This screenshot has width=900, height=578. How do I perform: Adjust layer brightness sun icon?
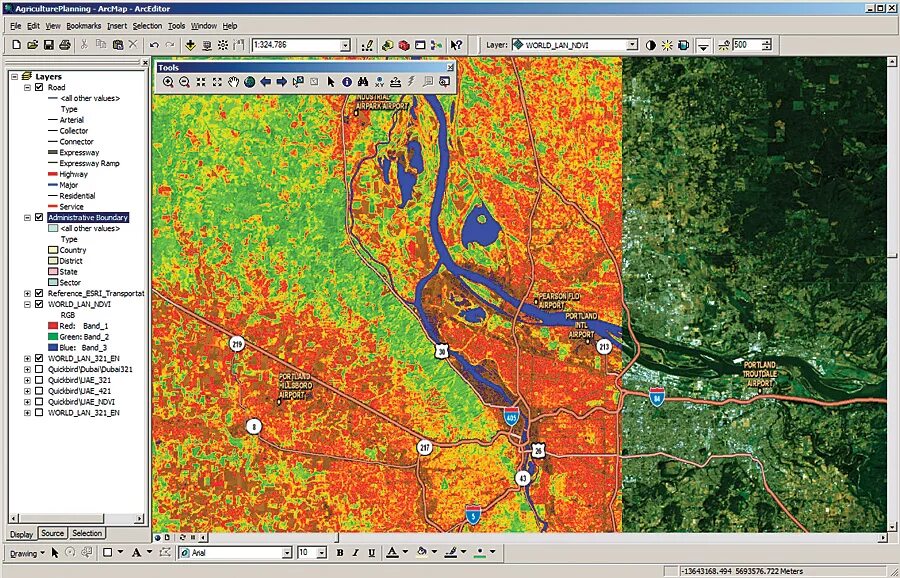[666, 45]
